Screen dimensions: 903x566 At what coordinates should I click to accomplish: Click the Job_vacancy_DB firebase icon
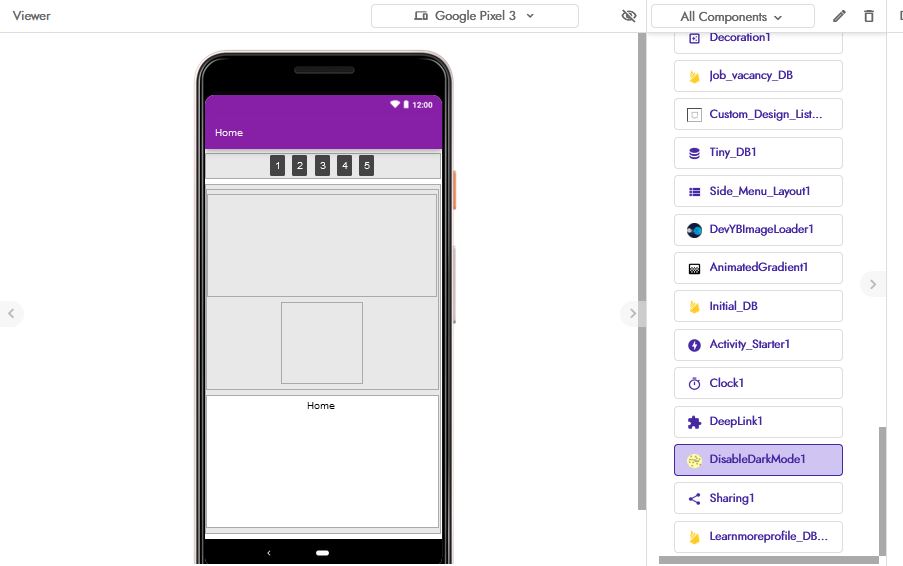[x=695, y=76]
